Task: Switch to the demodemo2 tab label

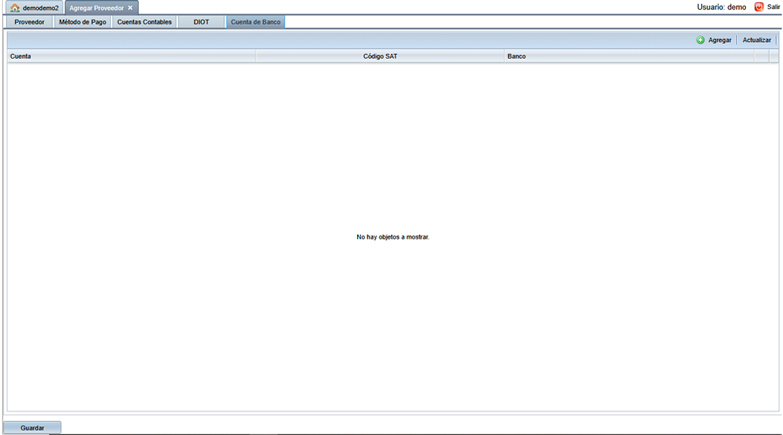Action: (41, 8)
